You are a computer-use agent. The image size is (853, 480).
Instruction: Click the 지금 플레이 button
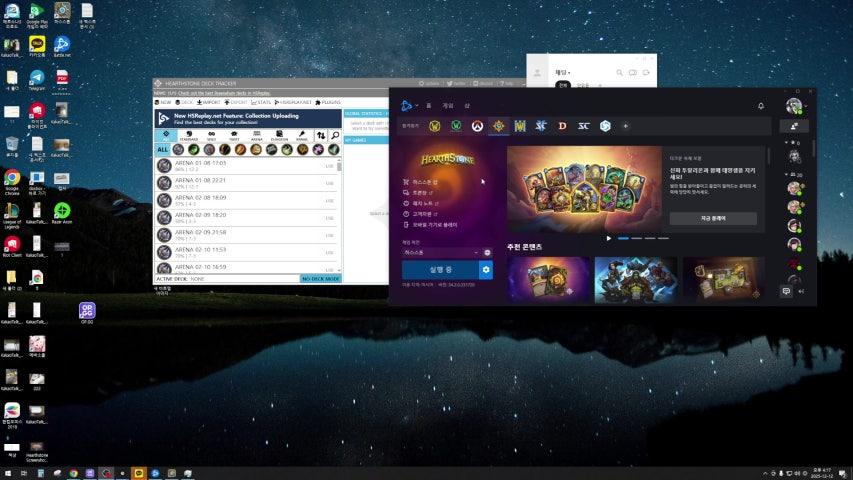(713, 218)
